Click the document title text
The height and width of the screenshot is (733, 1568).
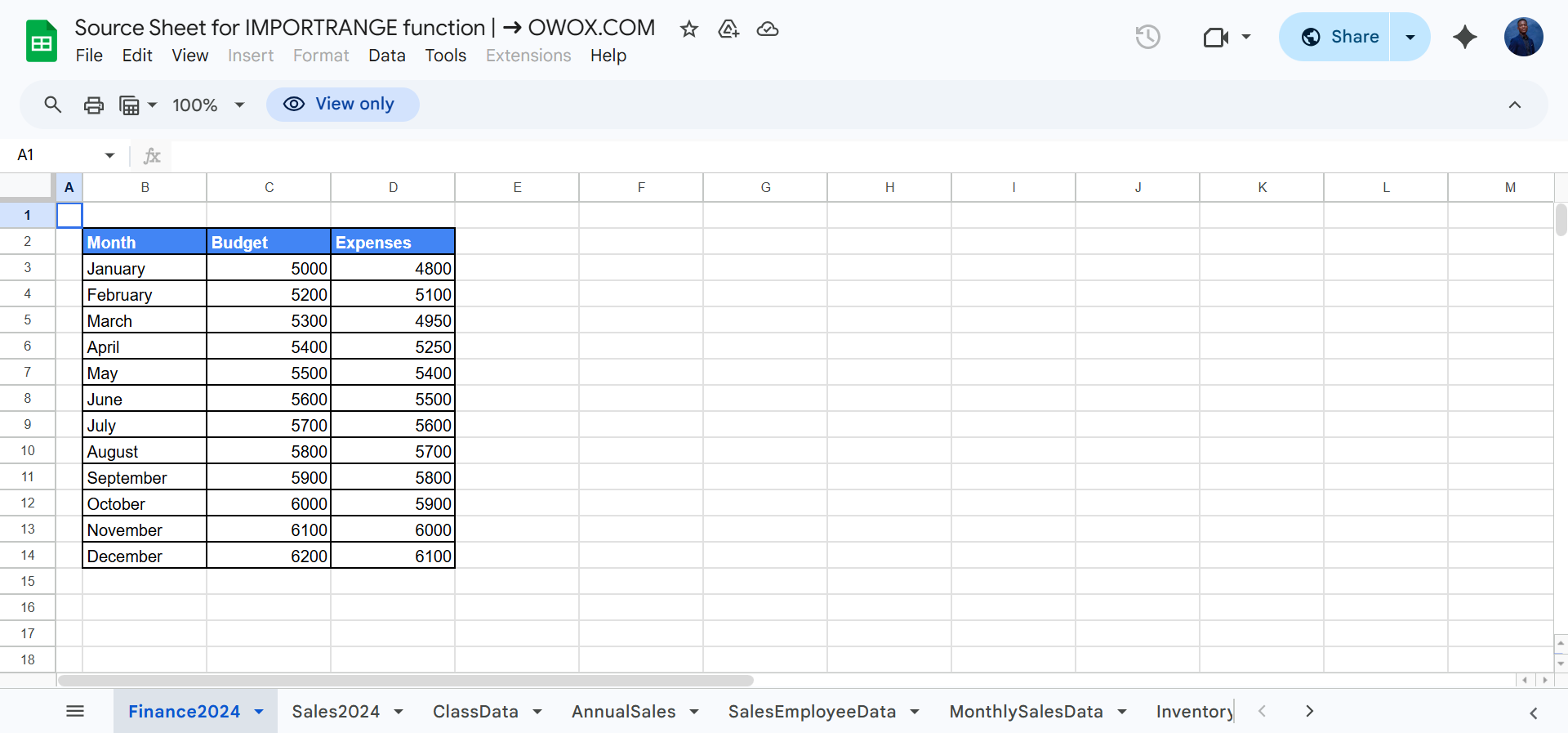tap(365, 28)
